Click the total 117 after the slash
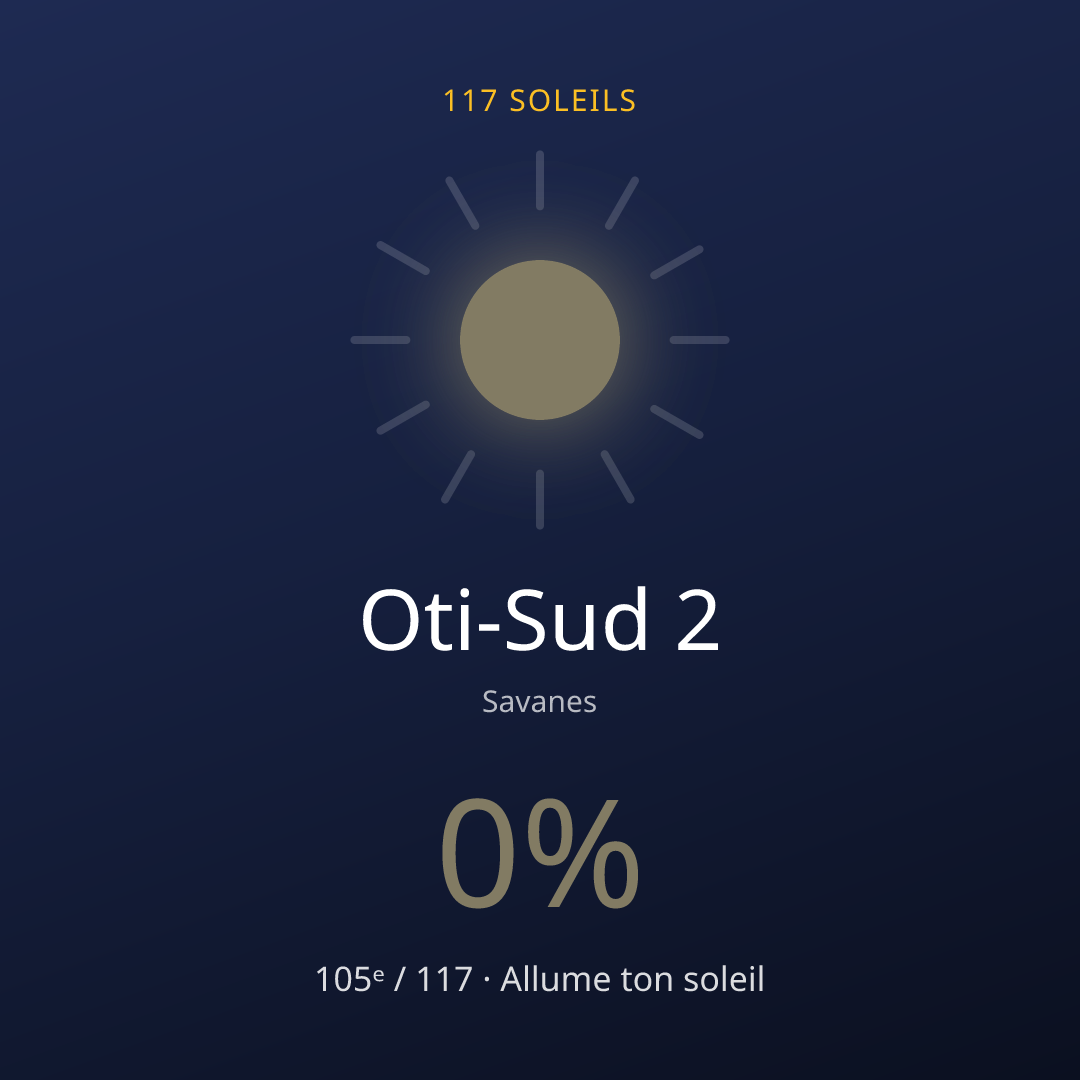 click(x=444, y=979)
